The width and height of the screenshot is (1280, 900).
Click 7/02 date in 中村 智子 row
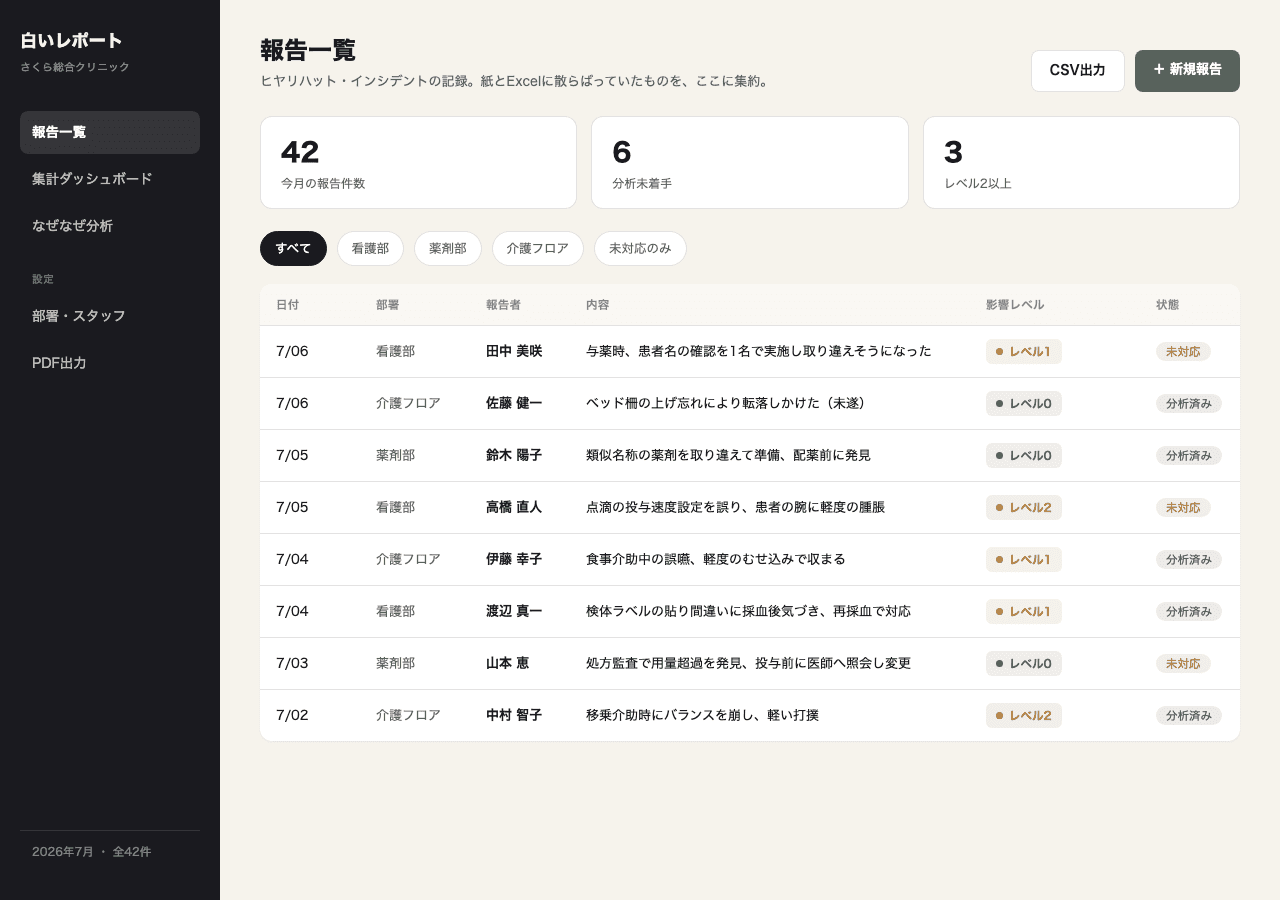pyautogui.click(x=292, y=715)
